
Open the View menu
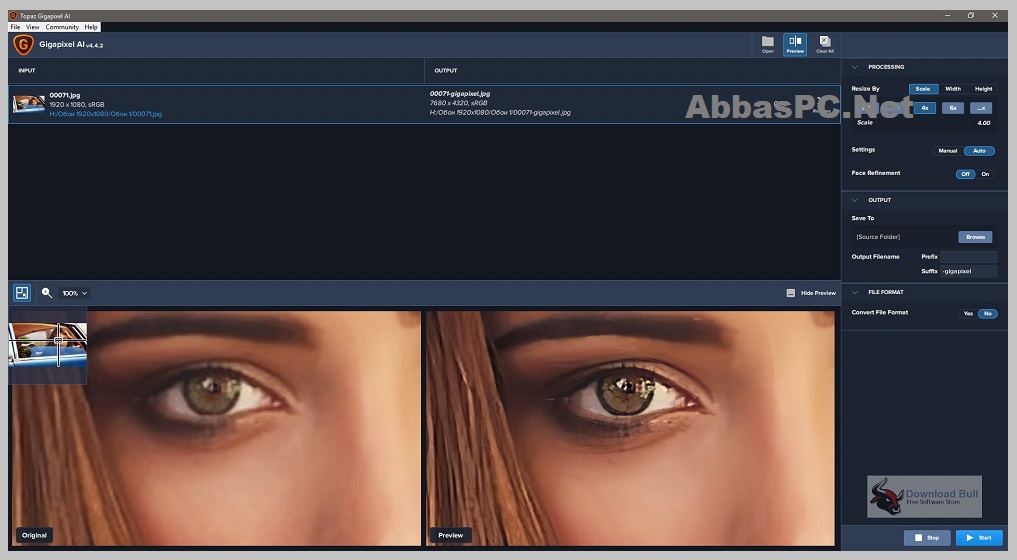click(x=32, y=27)
